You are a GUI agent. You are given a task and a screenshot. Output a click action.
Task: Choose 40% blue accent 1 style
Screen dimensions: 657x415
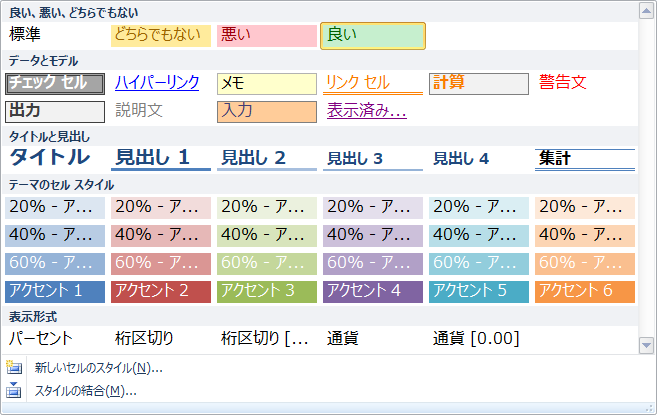pos(55,236)
